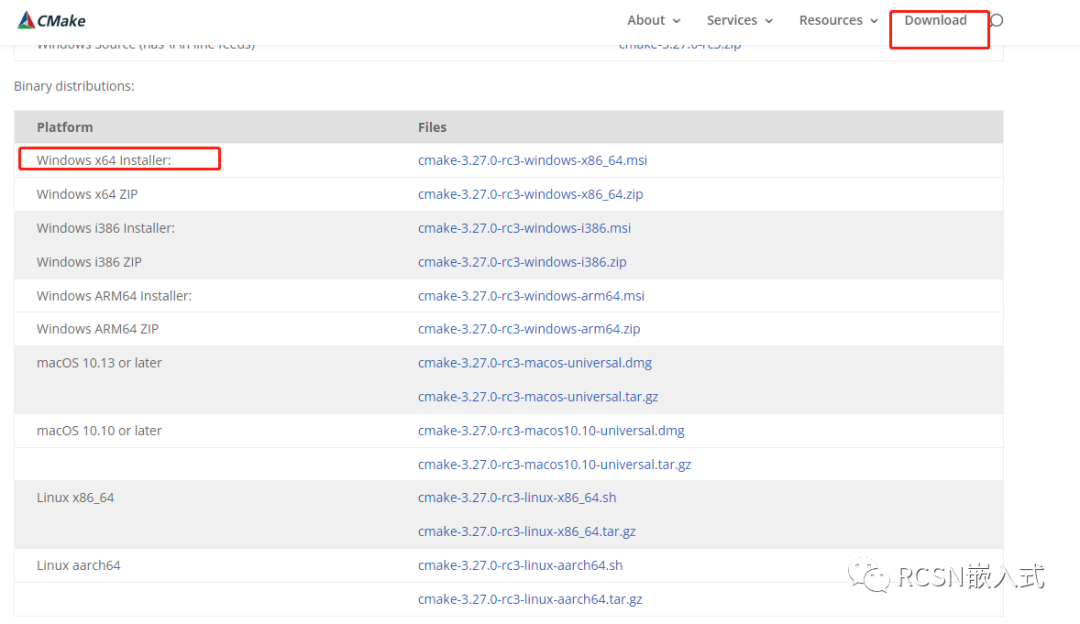Get the macos-universal.tar.gz archive

pos(538,397)
